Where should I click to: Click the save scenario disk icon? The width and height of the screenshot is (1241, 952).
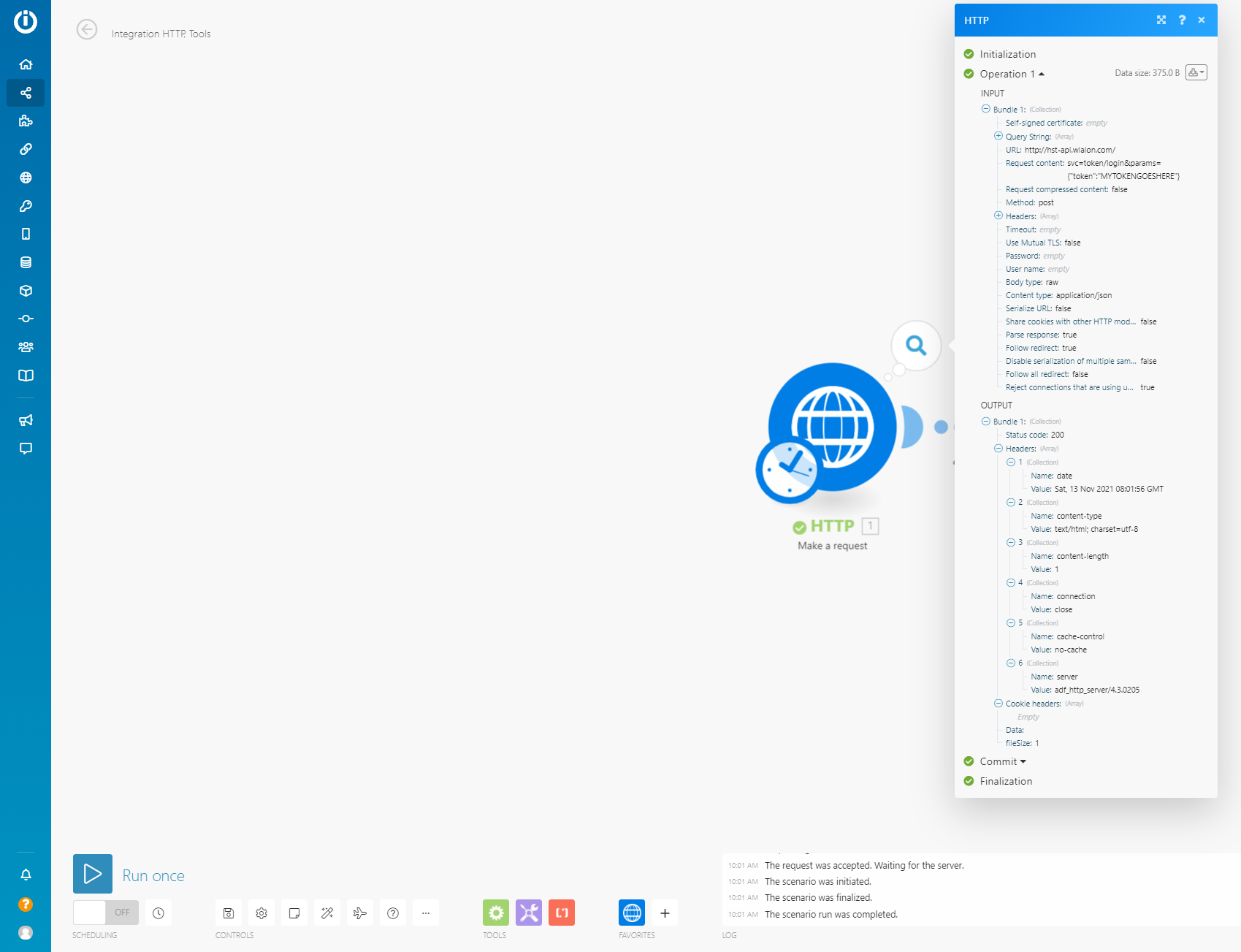pos(229,913)
